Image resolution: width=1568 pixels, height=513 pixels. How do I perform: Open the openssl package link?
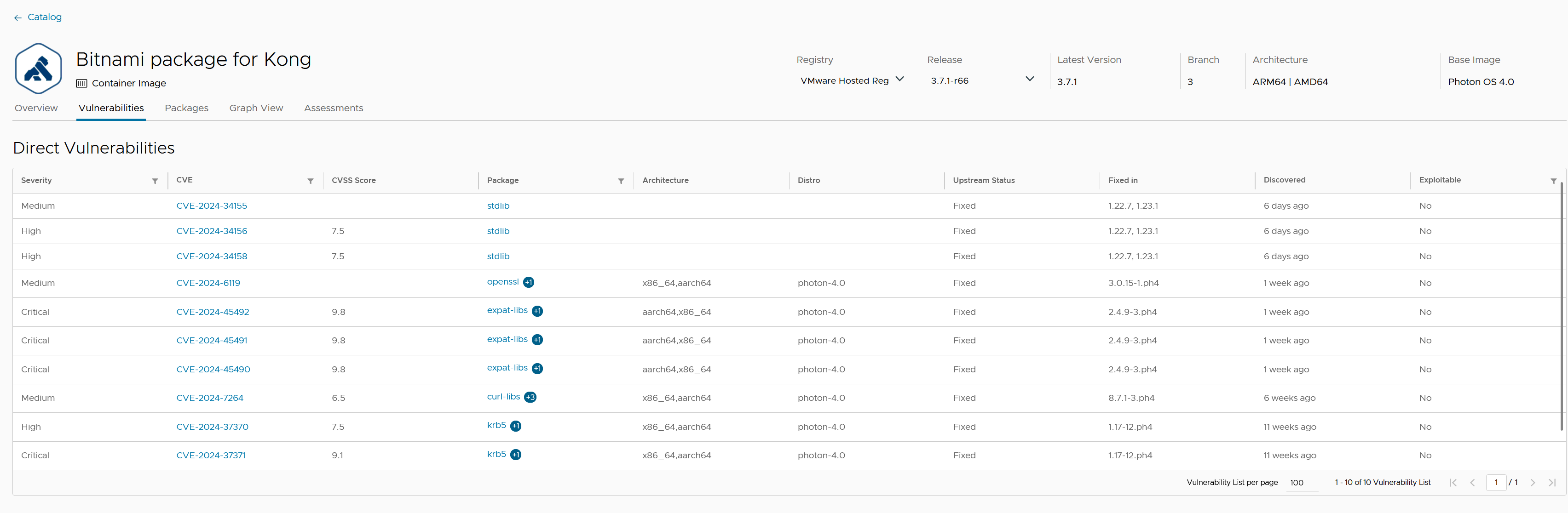(x=503, y=282)
